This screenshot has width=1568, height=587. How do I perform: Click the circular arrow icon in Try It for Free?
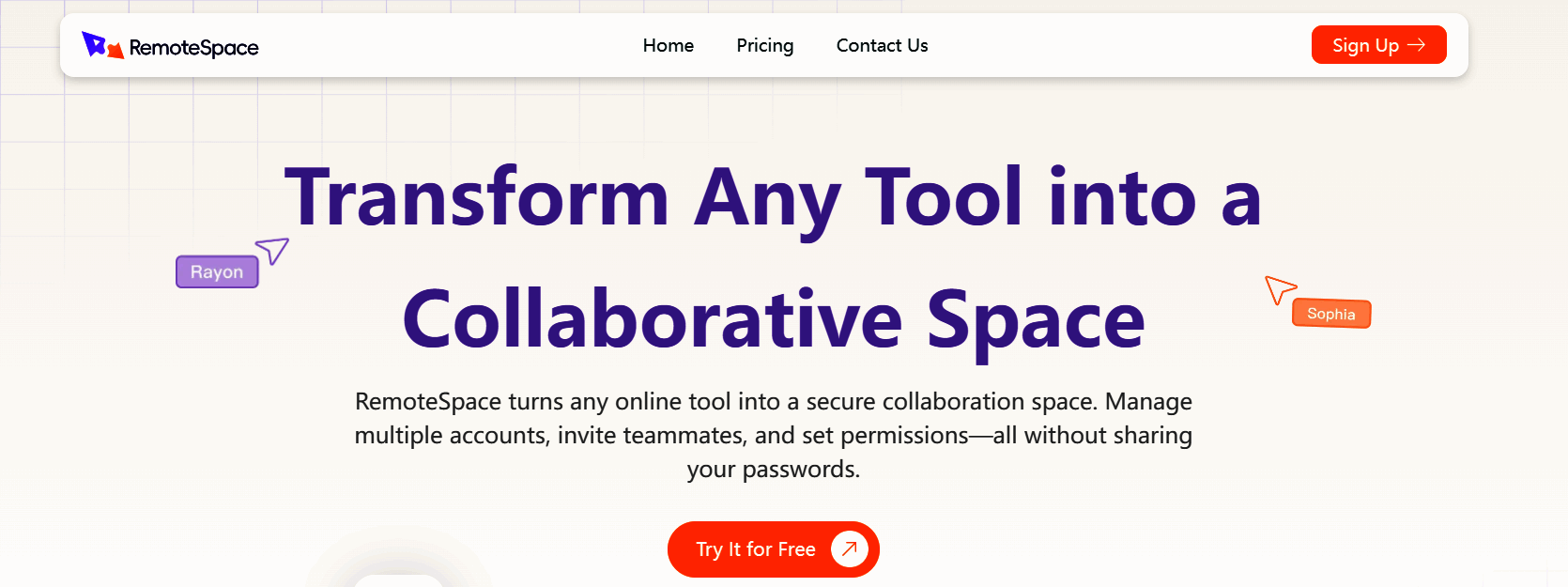[849, 548]
